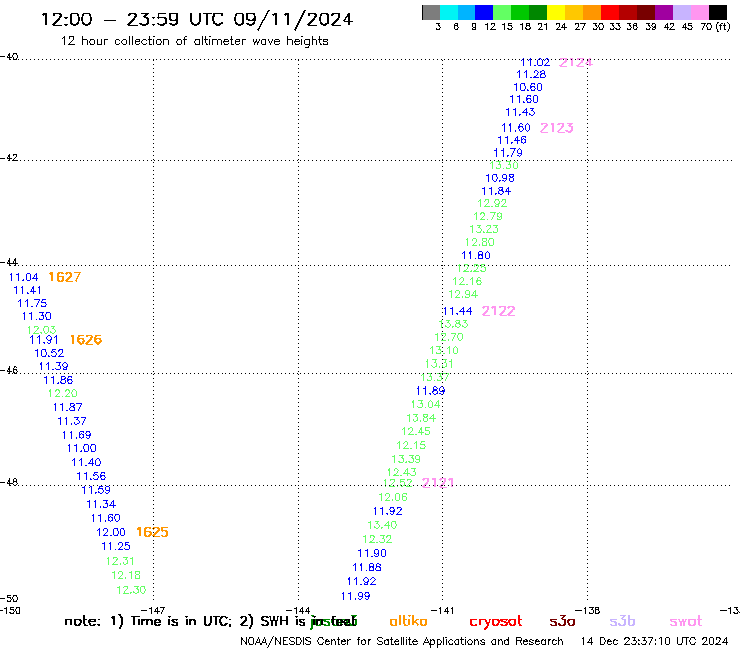
Task: Click the wave height reading 11.99
Action: (x=356, y=596)
